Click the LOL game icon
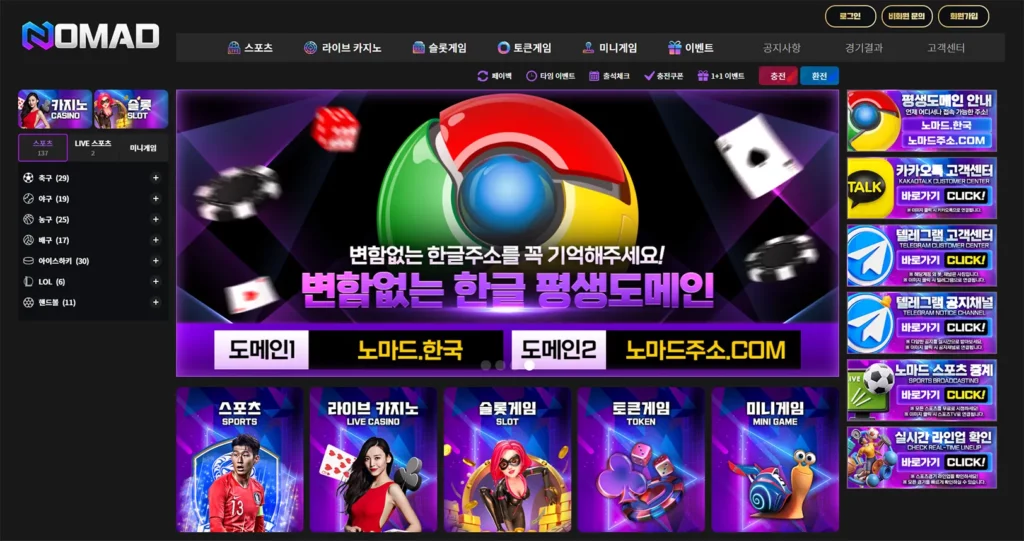The width and height of the screenshot is (1024, 541). [x=28, y=282]
